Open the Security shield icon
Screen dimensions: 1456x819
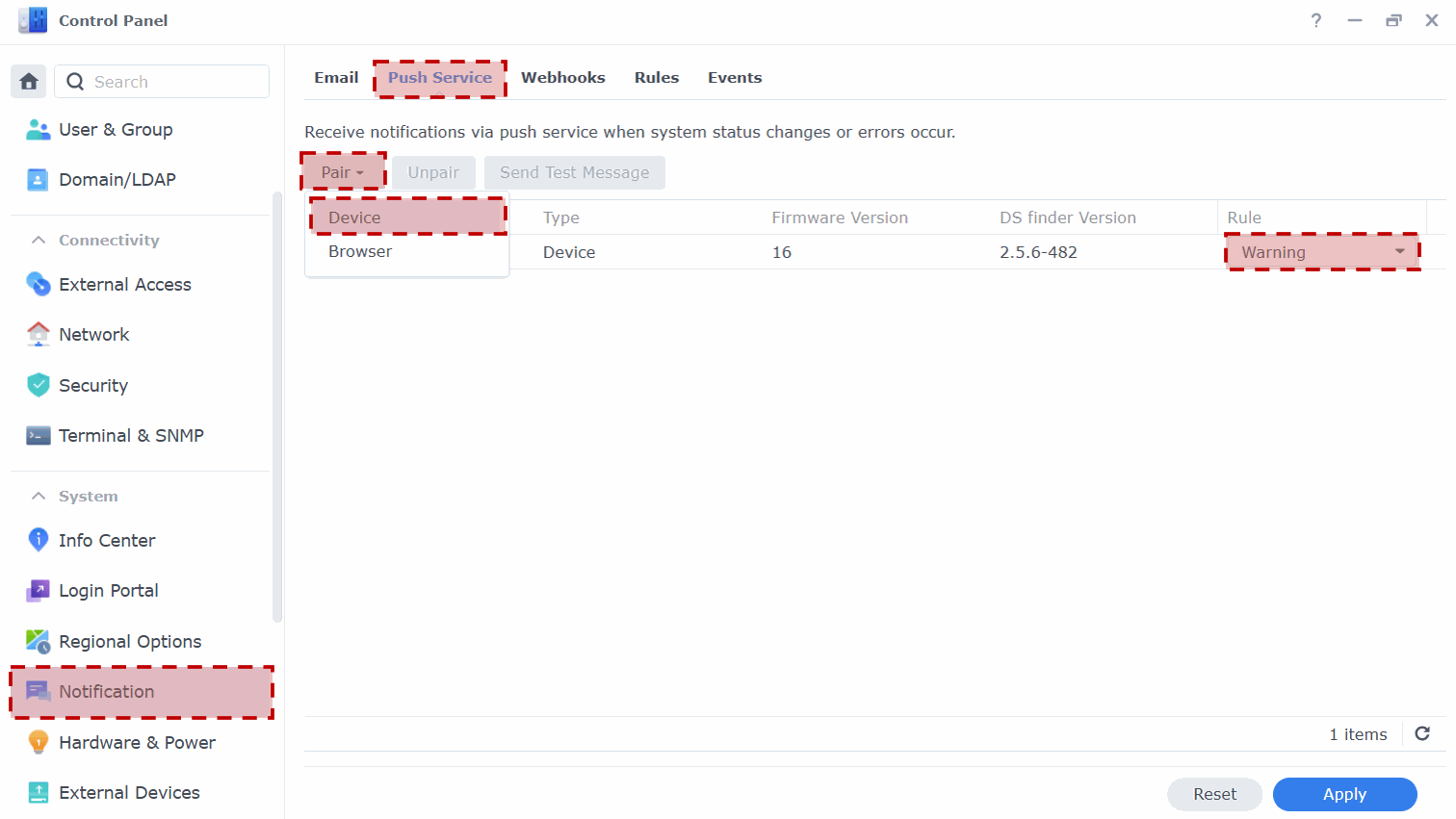tap(38, 385)
